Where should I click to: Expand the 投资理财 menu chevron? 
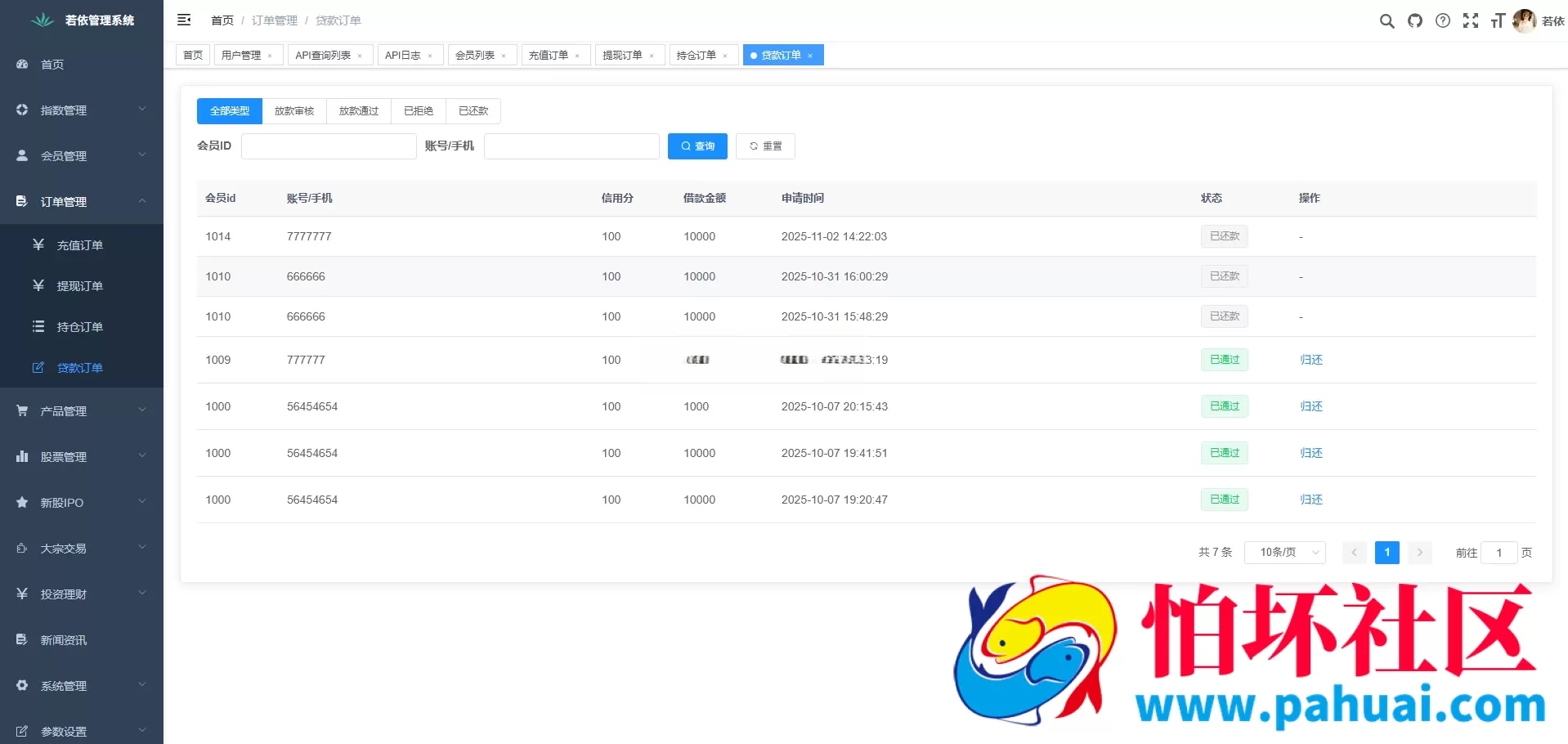point(142,593)
